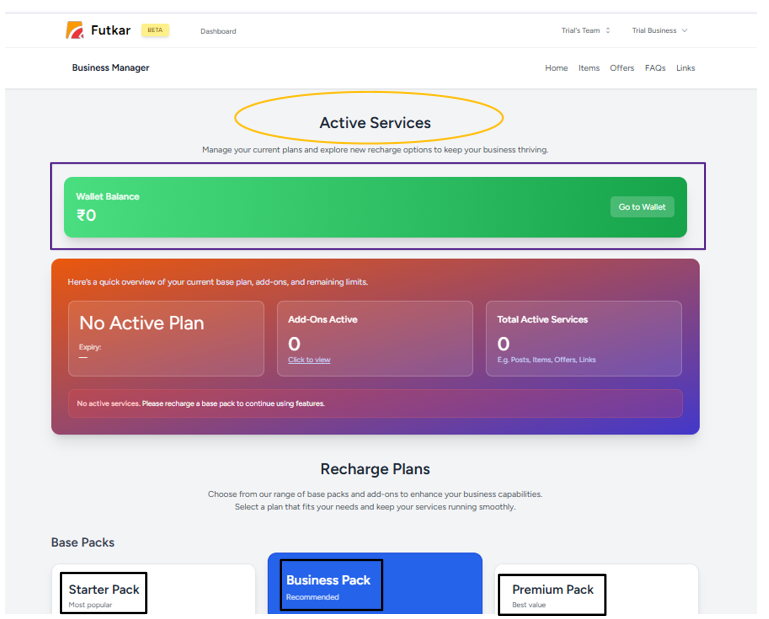769x619 pixels.
Task: Switch to the Items tab
Action: (x=589, y=68)
